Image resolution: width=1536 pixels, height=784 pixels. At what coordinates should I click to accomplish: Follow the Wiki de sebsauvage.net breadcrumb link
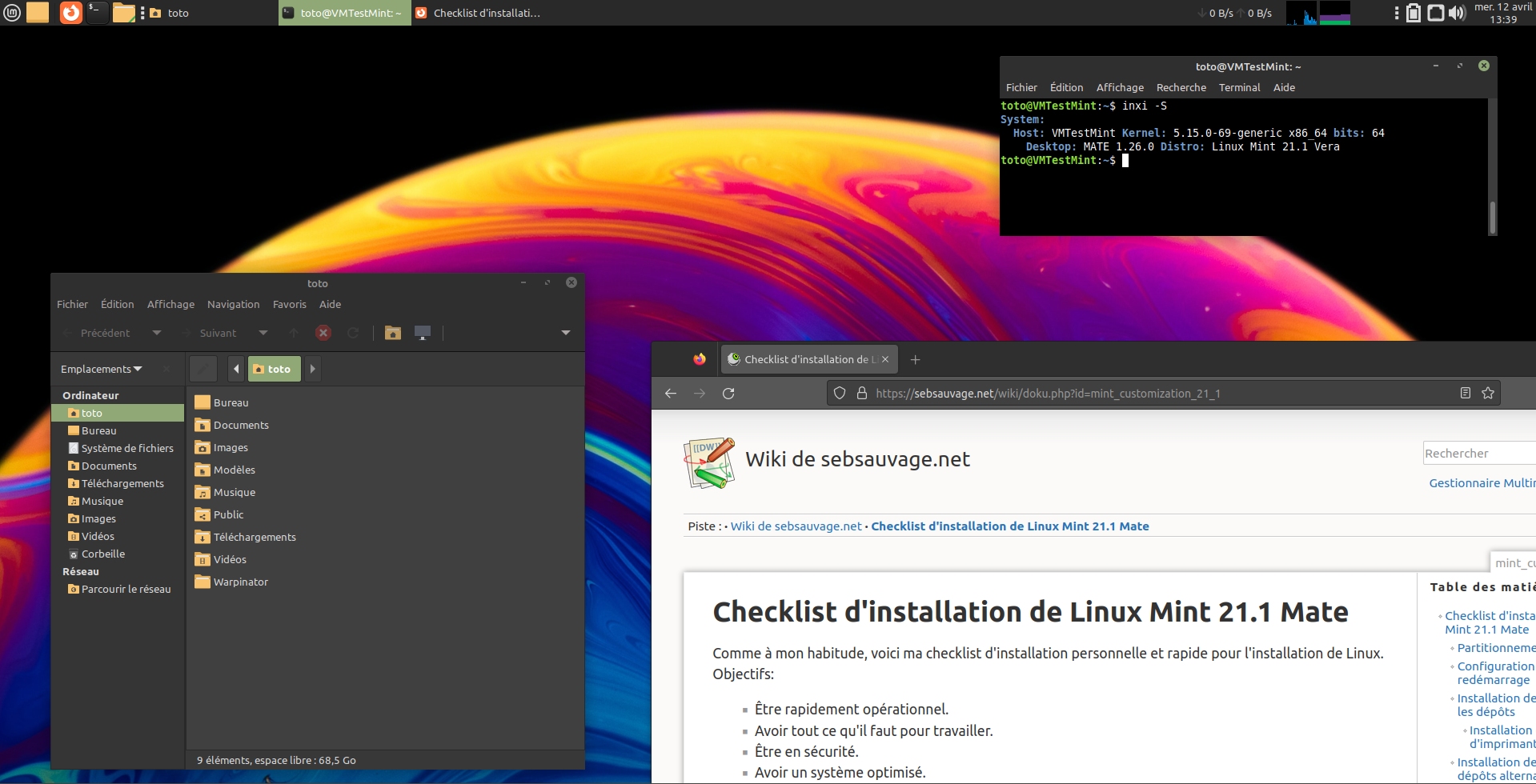(x=796, y=526)
